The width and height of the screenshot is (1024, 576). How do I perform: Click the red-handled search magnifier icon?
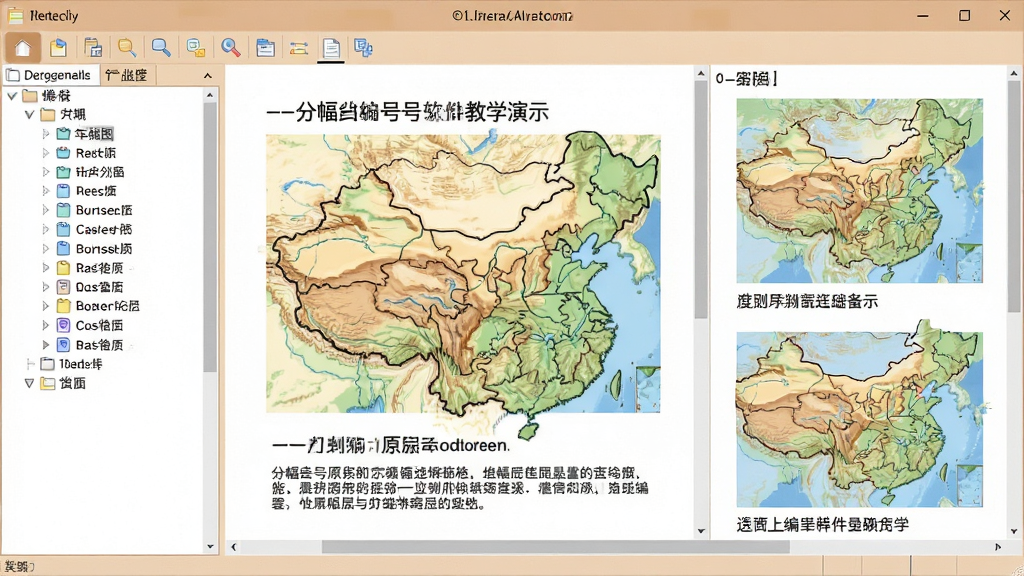(231, 48)
